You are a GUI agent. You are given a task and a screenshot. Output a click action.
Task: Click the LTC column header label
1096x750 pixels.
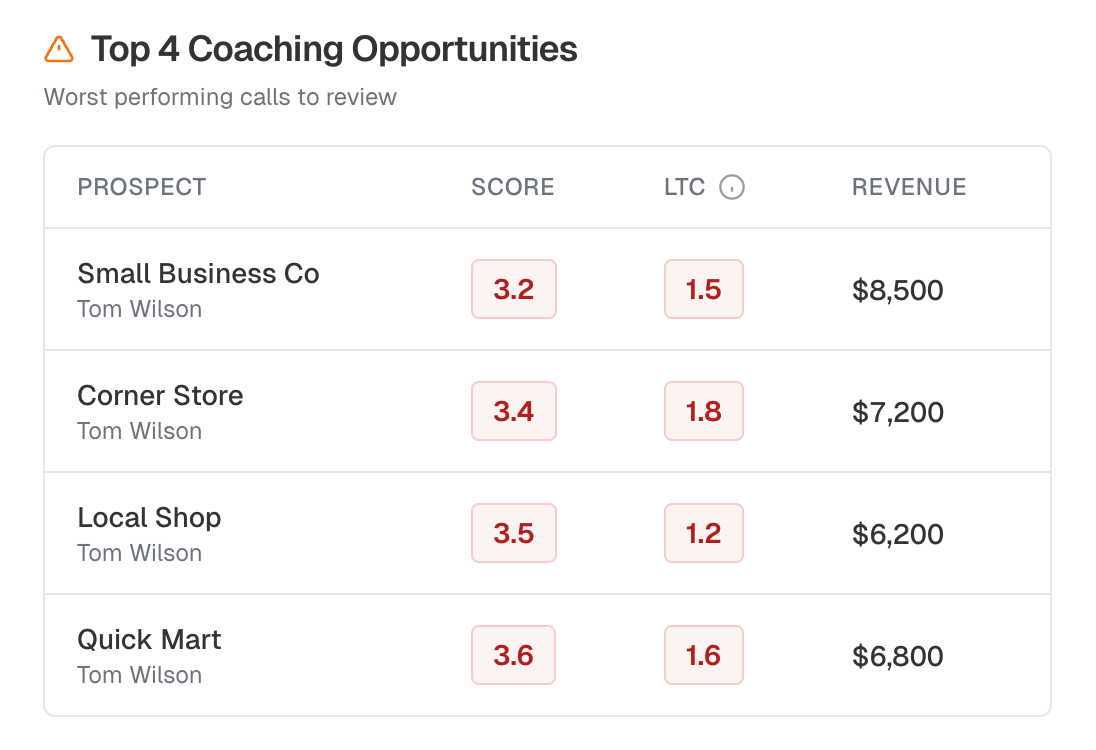(684, 187)
